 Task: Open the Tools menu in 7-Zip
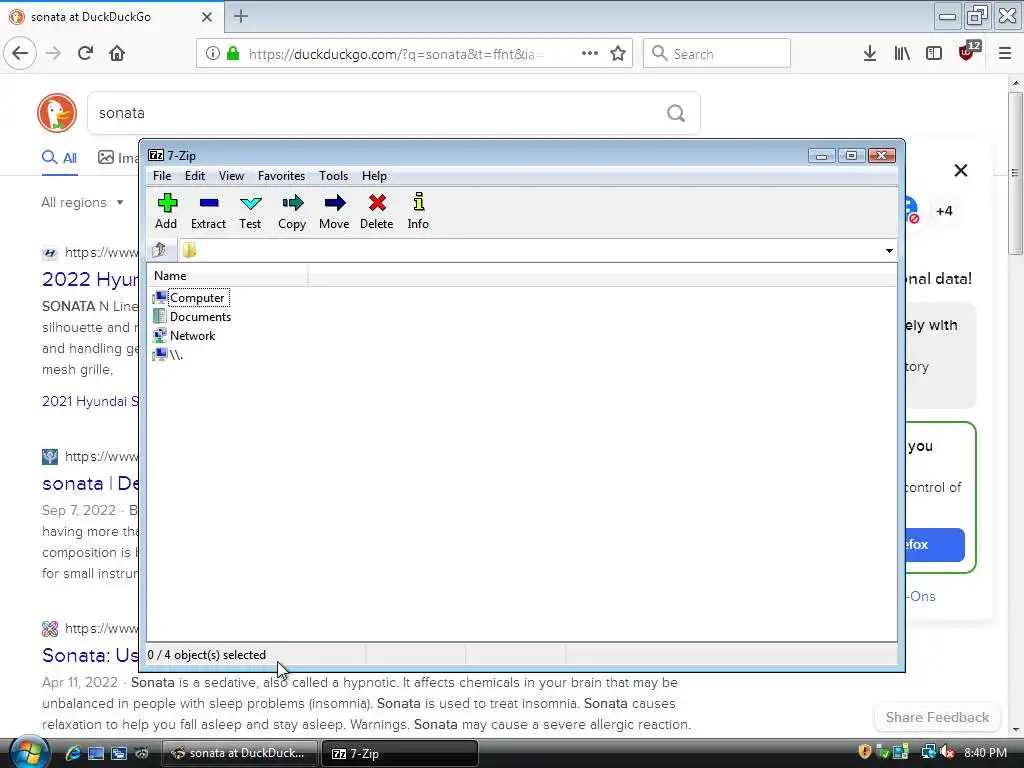coord(333,176)
